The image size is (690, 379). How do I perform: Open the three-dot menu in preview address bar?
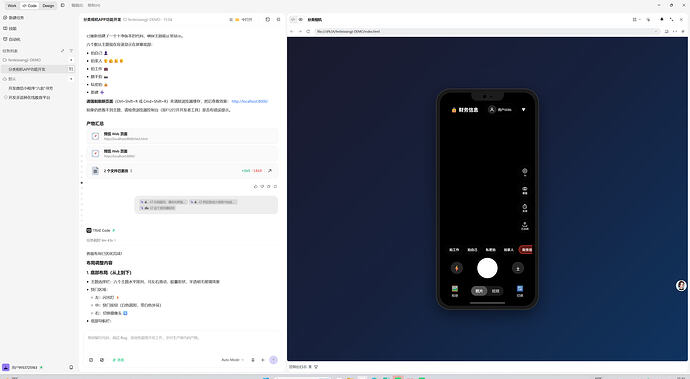coord(675,31)
